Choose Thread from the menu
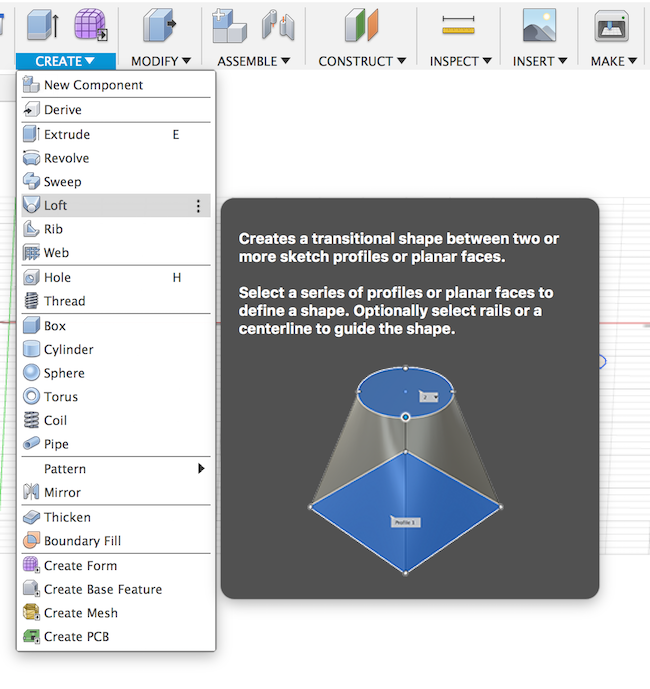This screenshot has height=689, width=650. (x=116, y=301)
